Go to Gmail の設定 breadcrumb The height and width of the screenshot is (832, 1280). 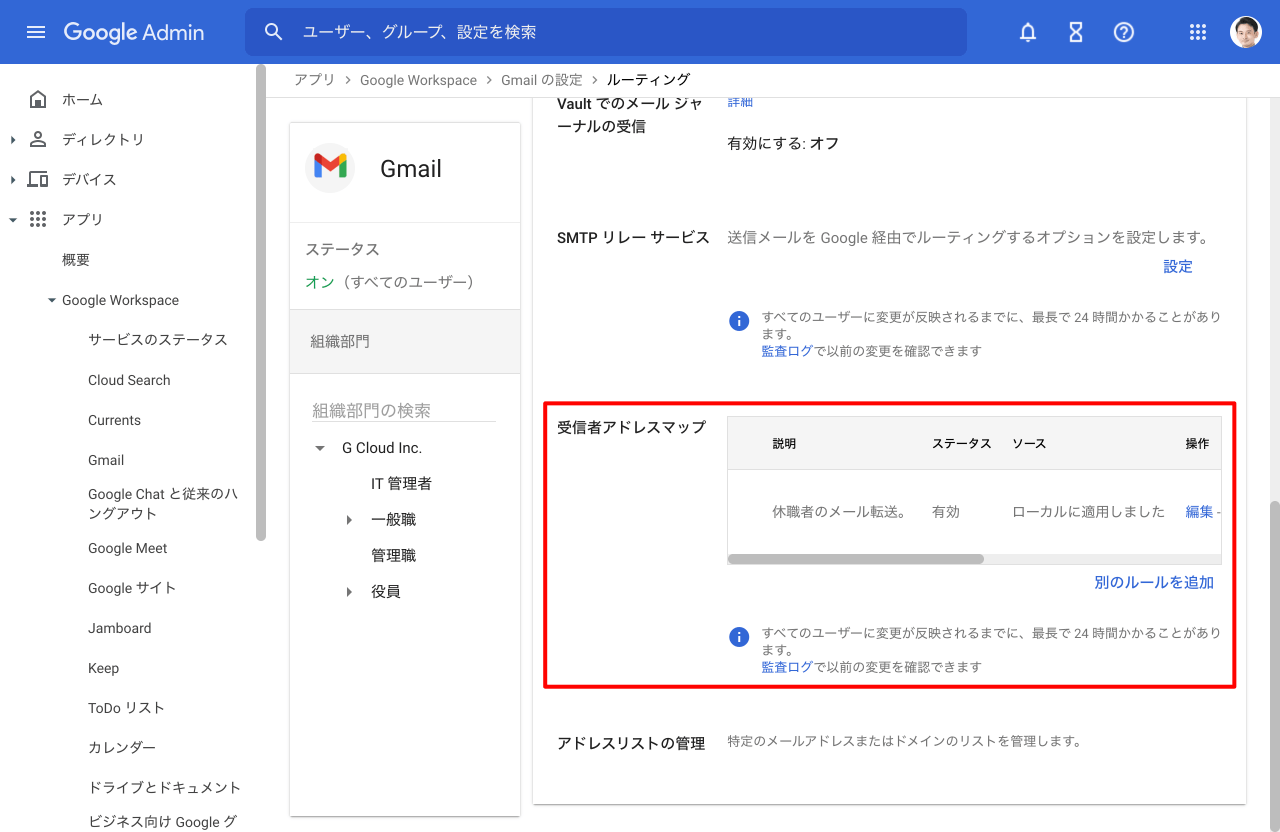tap(542, 80)
